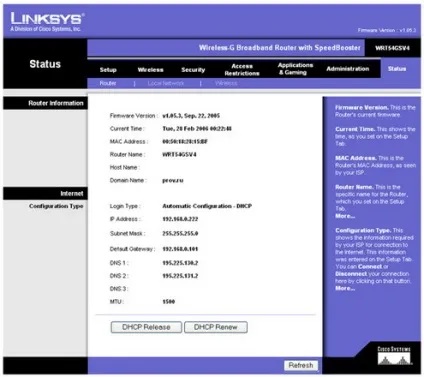Click the DNS 3 label

point(119,289)
